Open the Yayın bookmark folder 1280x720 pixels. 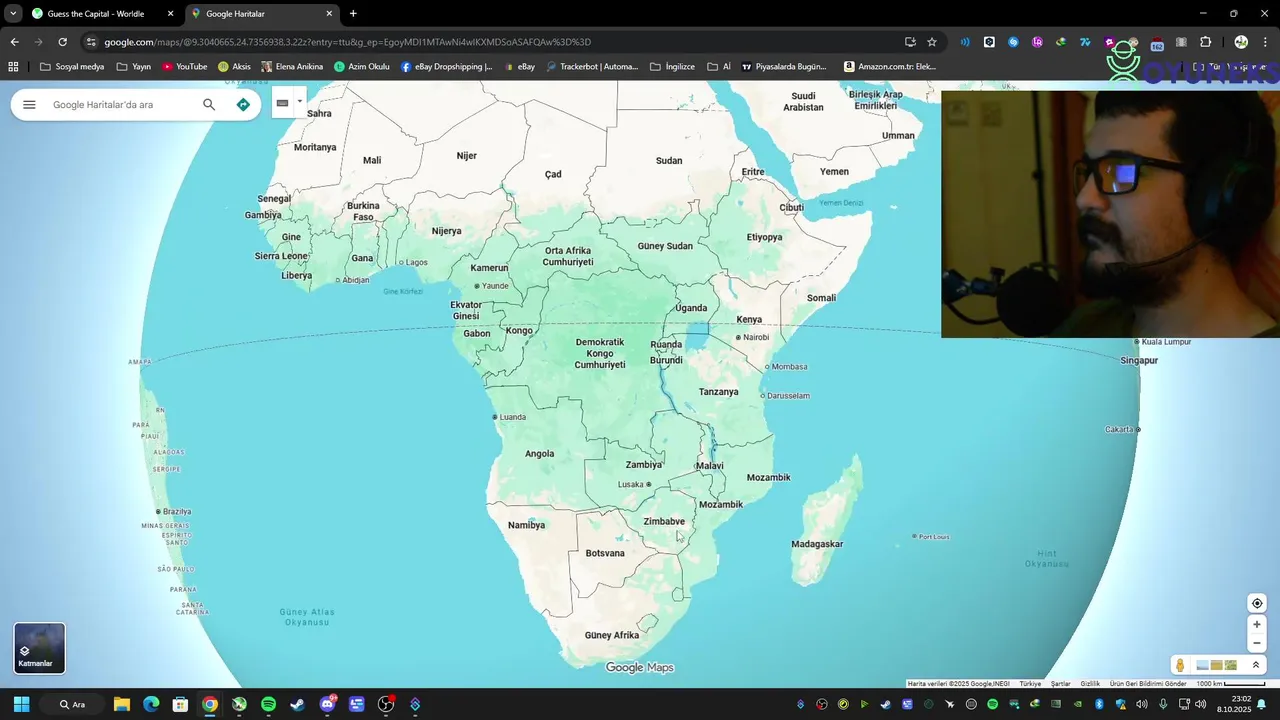point(134,67)
